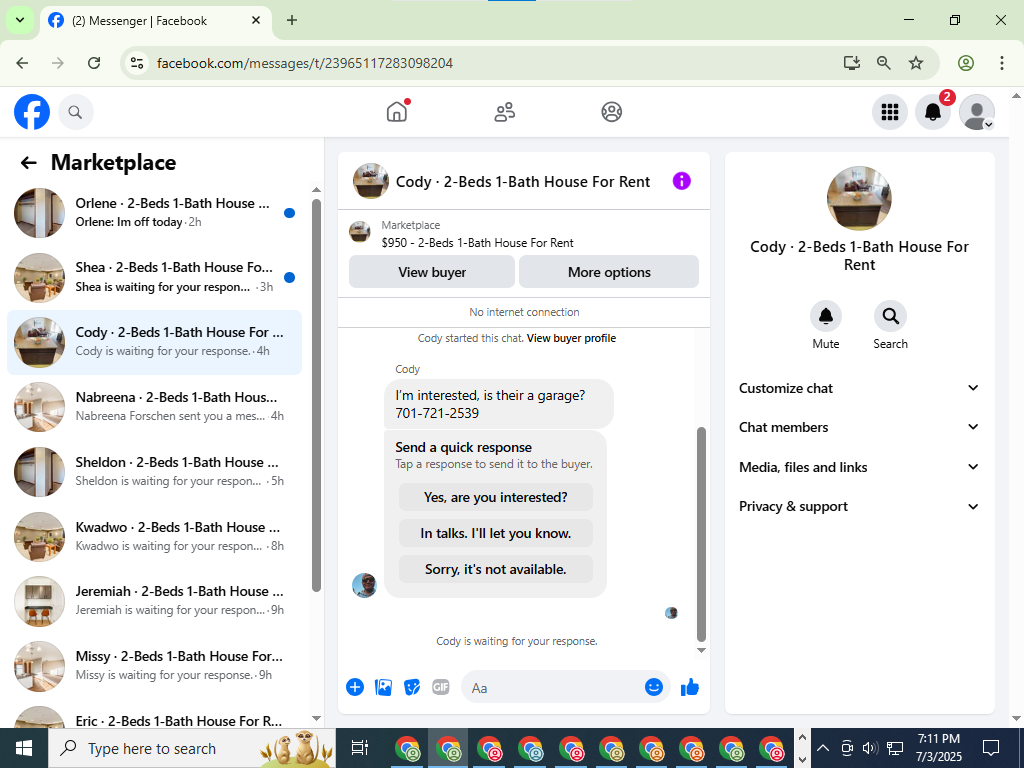Image resolution: width=1024 pixels, height=768 pixels.
Task: Open Missy's conversation in the list
Action: [154, 665]
